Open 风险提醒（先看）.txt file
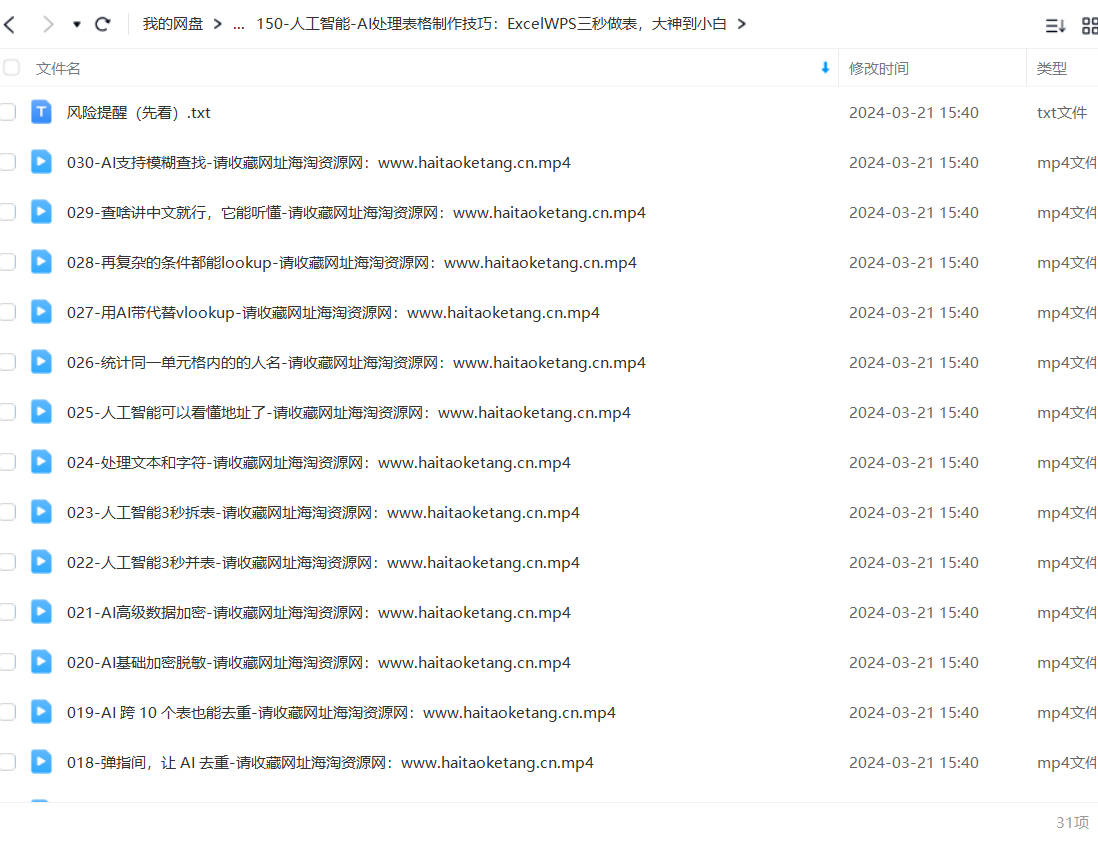Screen dimensions: 1098x843 click(139, 113)
